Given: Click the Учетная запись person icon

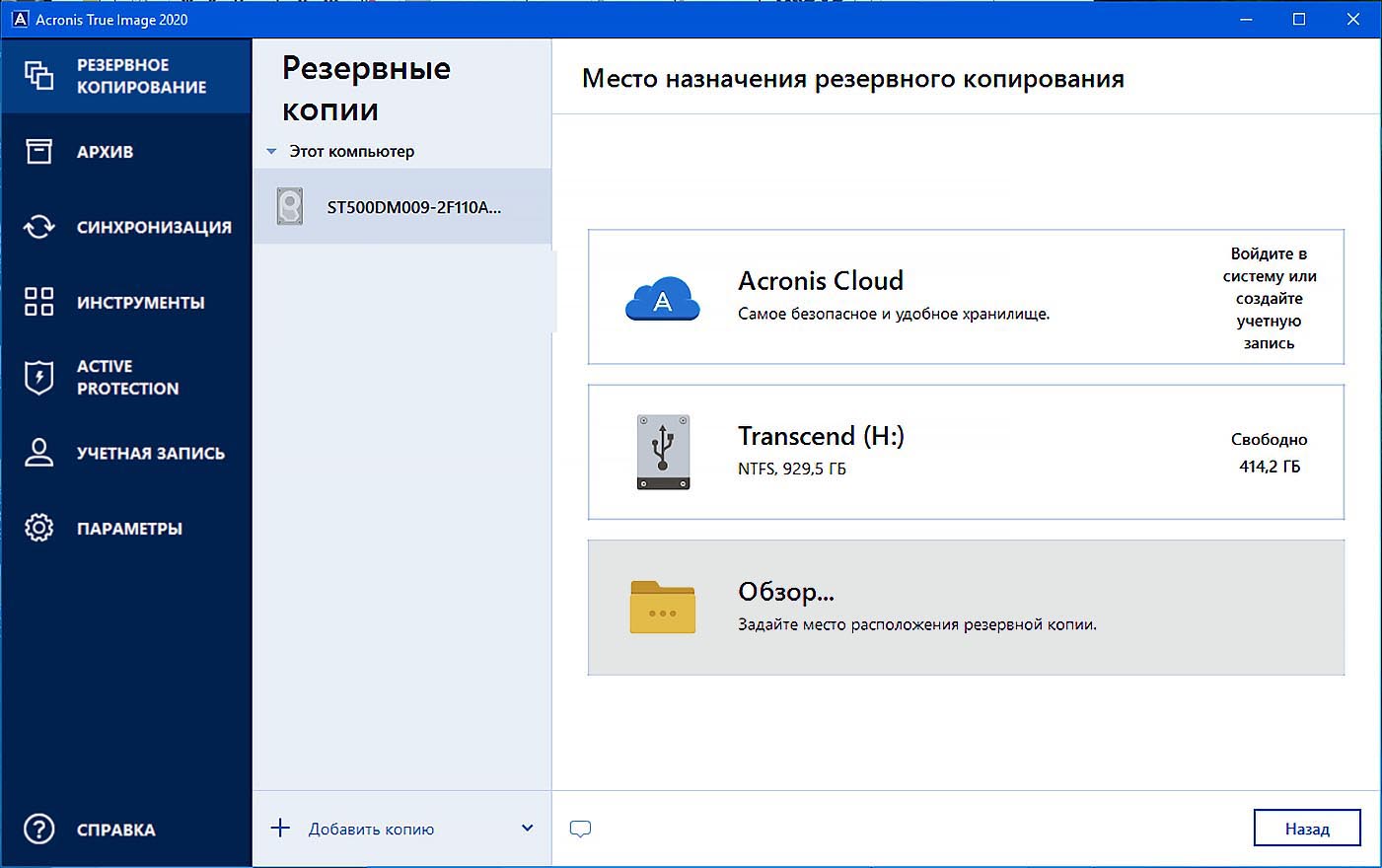Looking at the screenshot, I should pos(38,453).
